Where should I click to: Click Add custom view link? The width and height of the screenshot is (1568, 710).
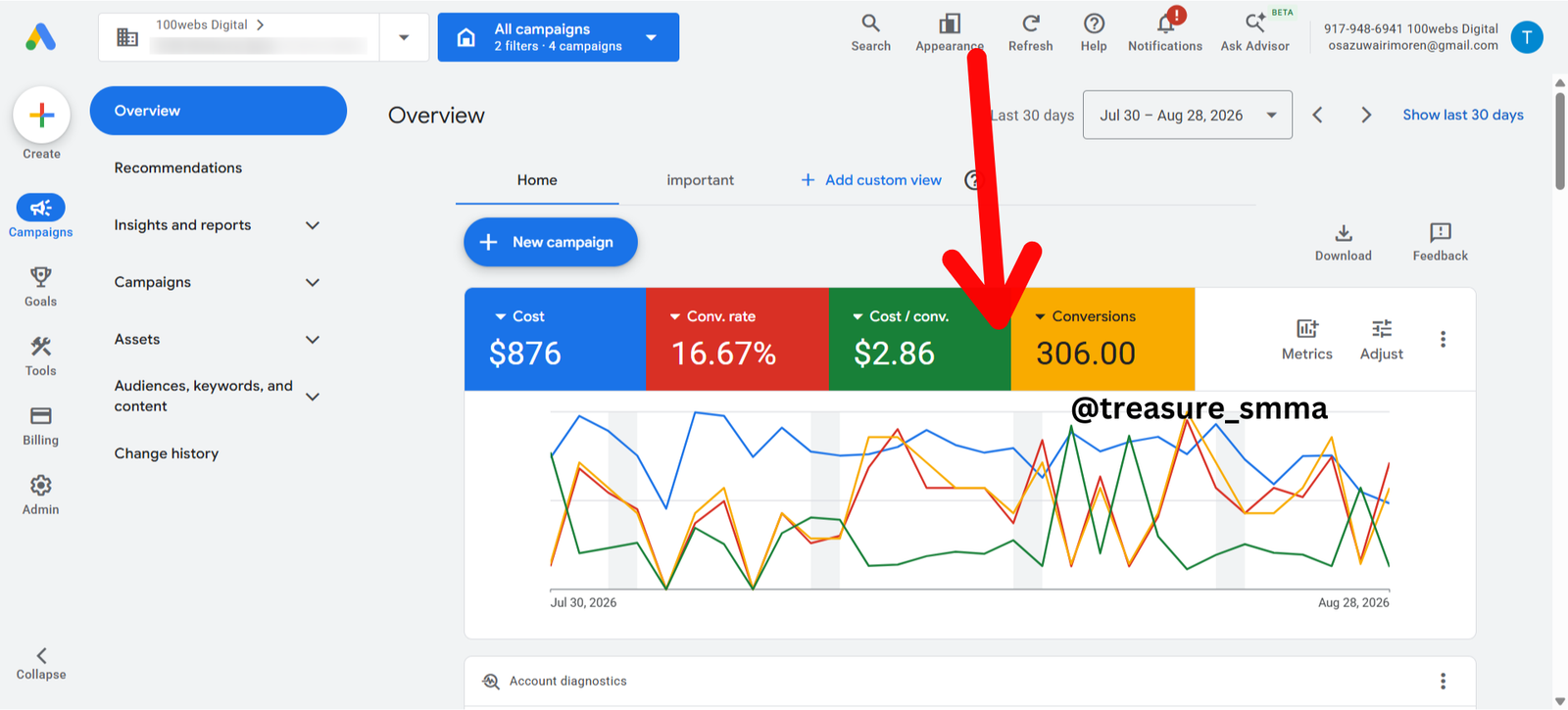click(871, 180)
